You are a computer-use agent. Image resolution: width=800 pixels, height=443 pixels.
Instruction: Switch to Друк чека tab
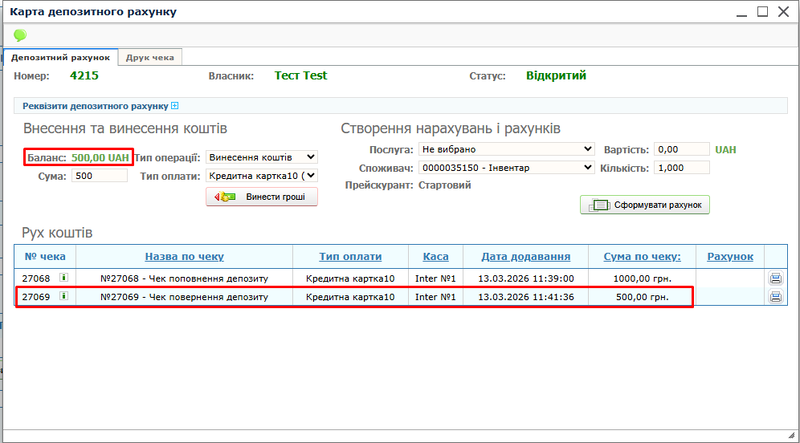click(150, 57)
